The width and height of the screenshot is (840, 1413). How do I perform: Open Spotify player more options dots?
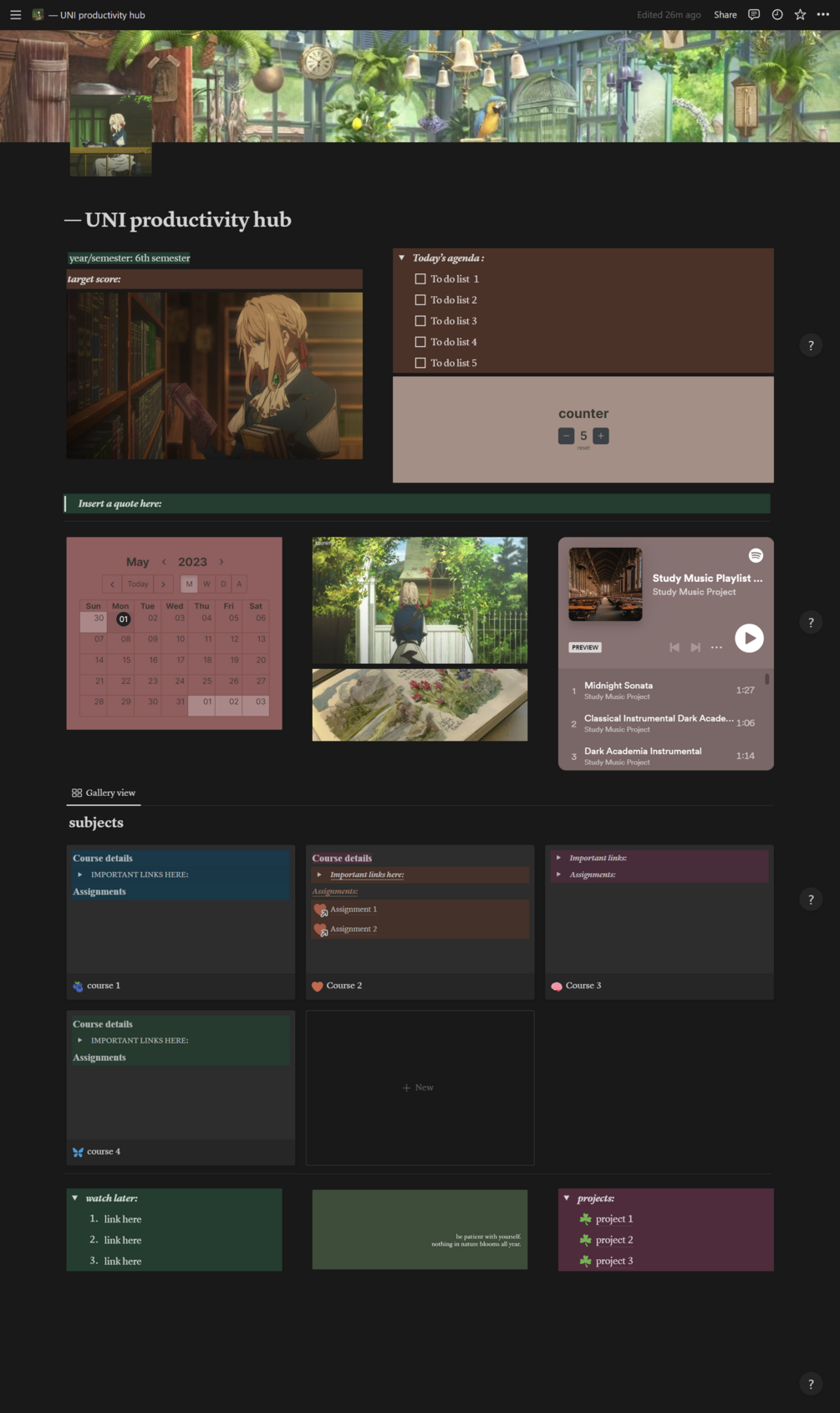716,647
